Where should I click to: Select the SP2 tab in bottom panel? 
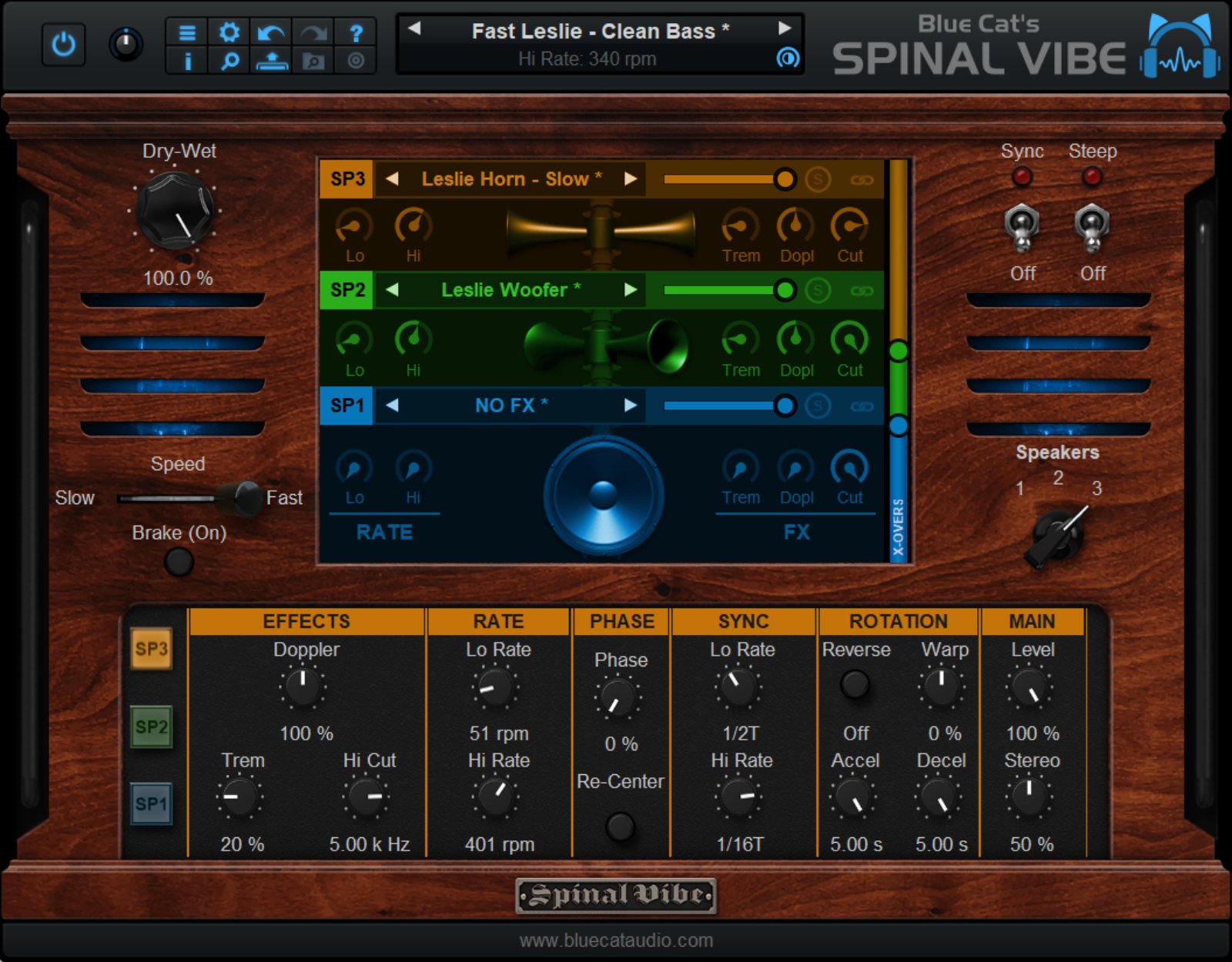(151, 727)
